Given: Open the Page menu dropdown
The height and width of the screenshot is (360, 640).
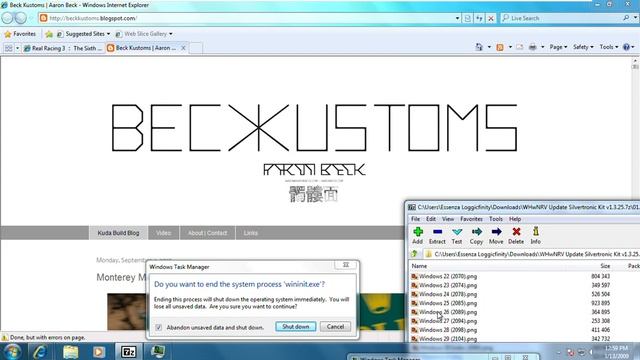Looking at the screenshot, I should tap(558, 47).
